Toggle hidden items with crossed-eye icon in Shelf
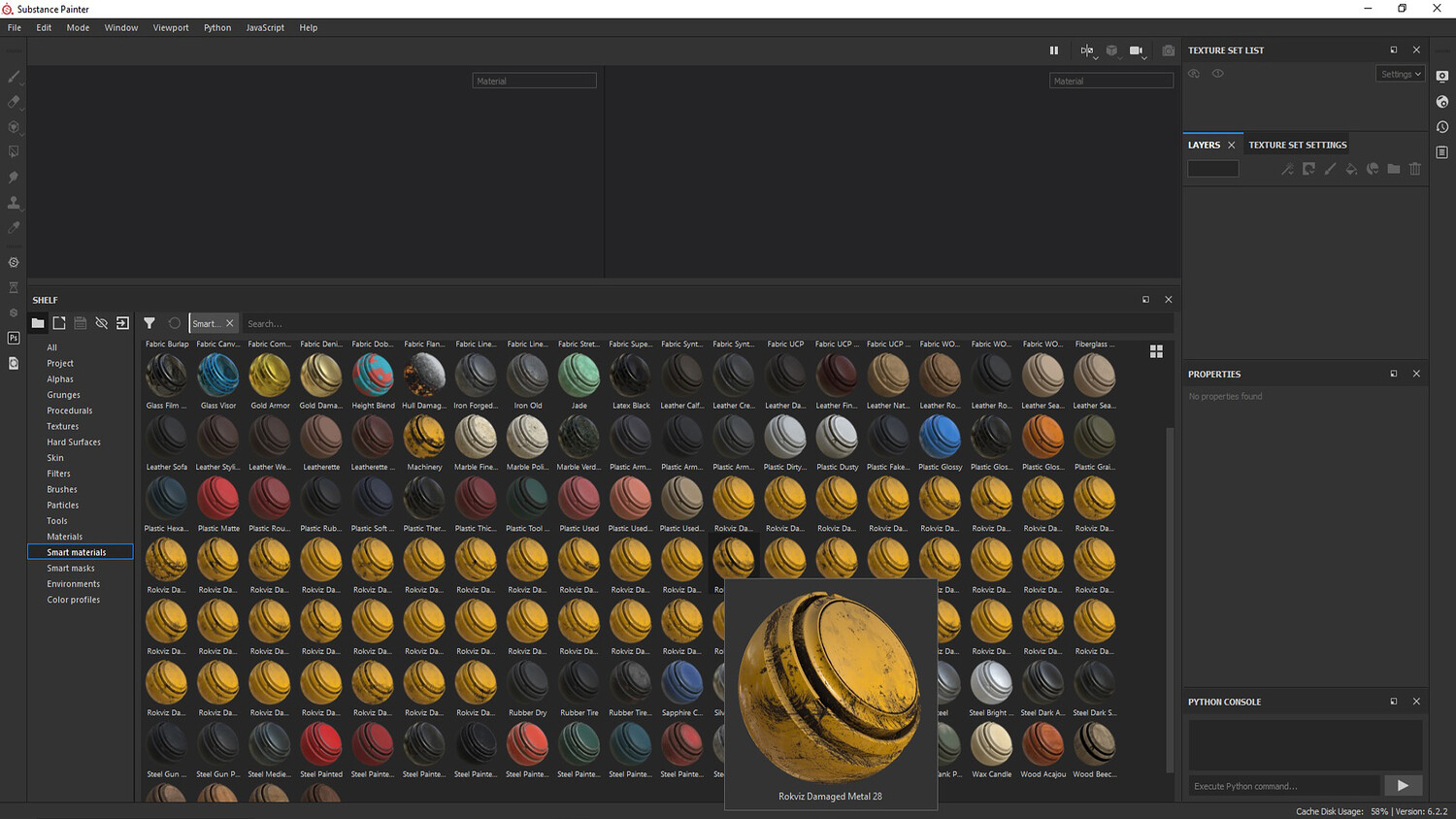The width and height of the screenshot is (1456, 819). pos(101,323)
